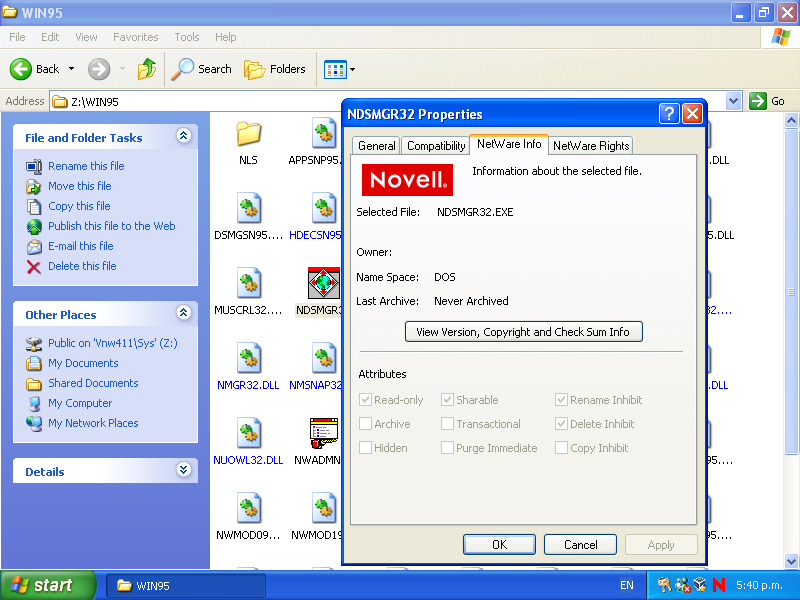Toggle the Delete Inhibit checkbox
The height and width of the screenshot is (600, 800).
[x=561, y=423]
